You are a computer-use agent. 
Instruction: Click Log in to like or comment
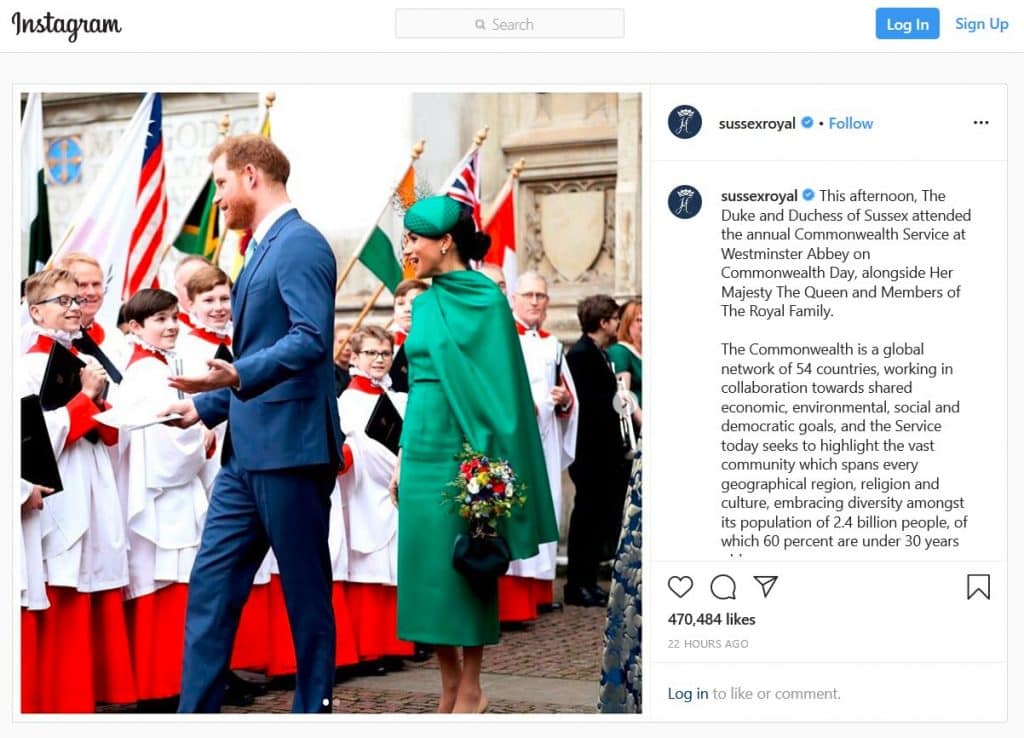(688, 694)
